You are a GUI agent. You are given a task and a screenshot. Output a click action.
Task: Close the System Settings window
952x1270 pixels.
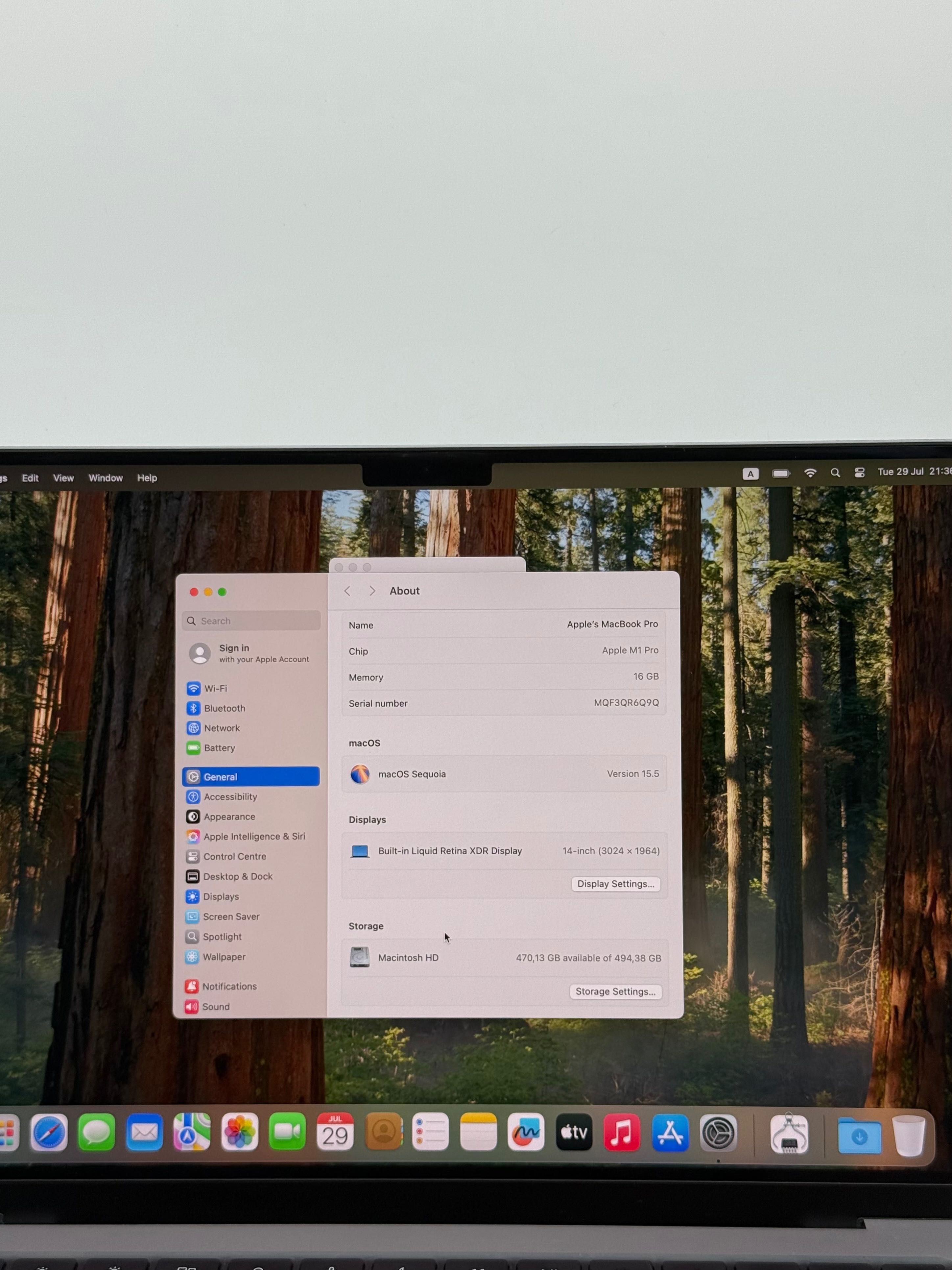194,591
